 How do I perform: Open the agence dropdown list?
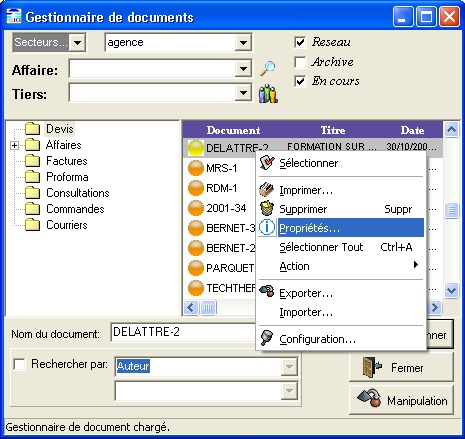tap(243, 43)
